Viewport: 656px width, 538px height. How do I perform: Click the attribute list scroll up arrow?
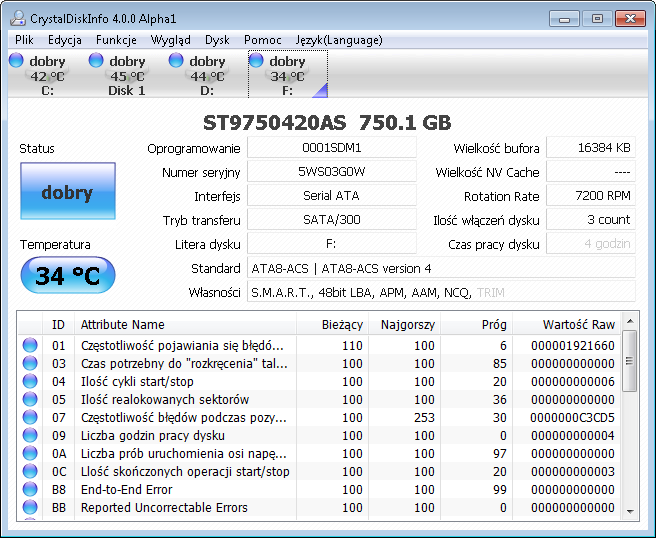(630, 321)
